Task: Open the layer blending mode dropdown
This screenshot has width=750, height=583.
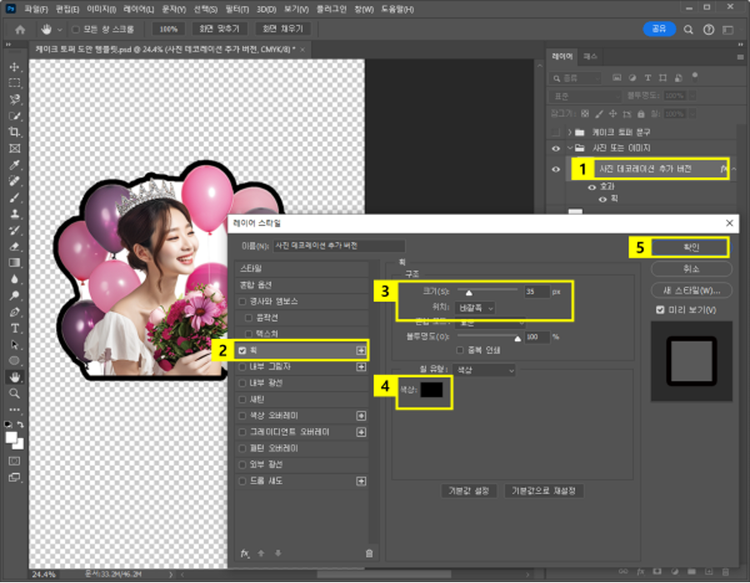Action: pyautogui.click(x=585, y=96)
